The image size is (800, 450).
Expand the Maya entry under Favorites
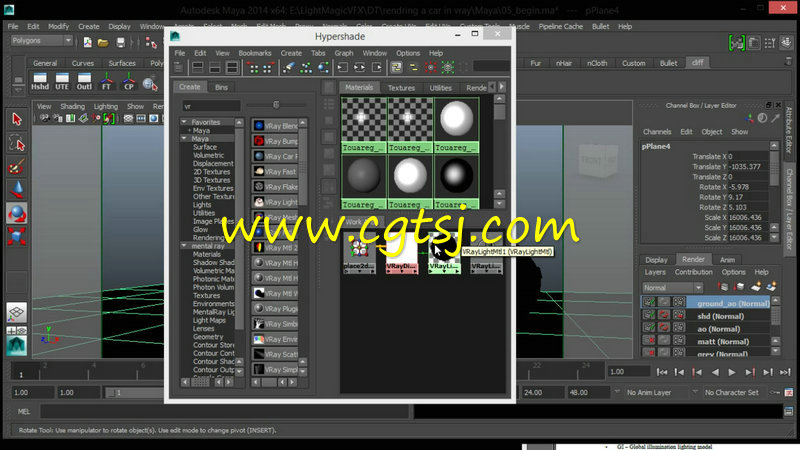189,131
